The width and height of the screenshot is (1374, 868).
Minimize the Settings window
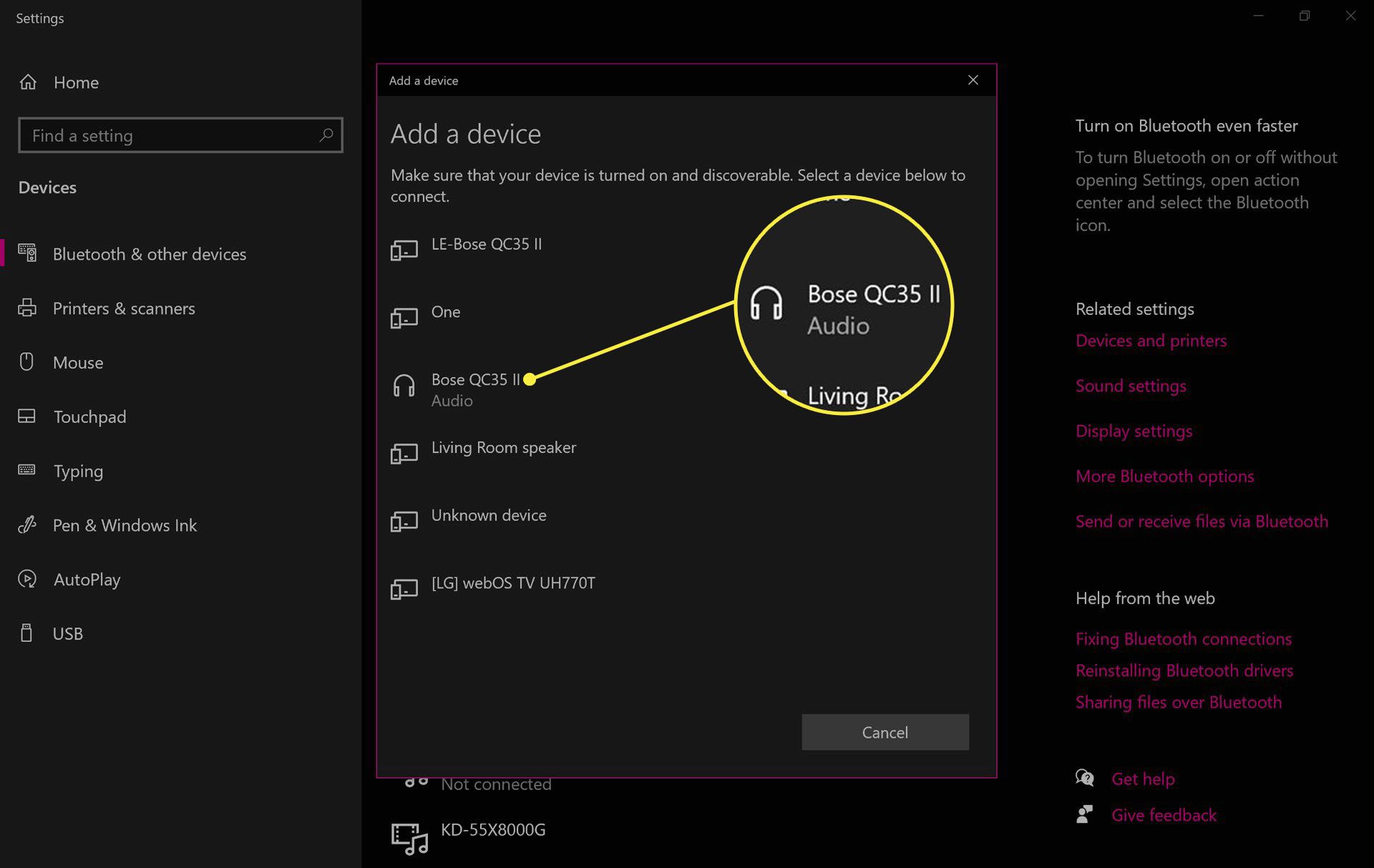[1258, 16]
